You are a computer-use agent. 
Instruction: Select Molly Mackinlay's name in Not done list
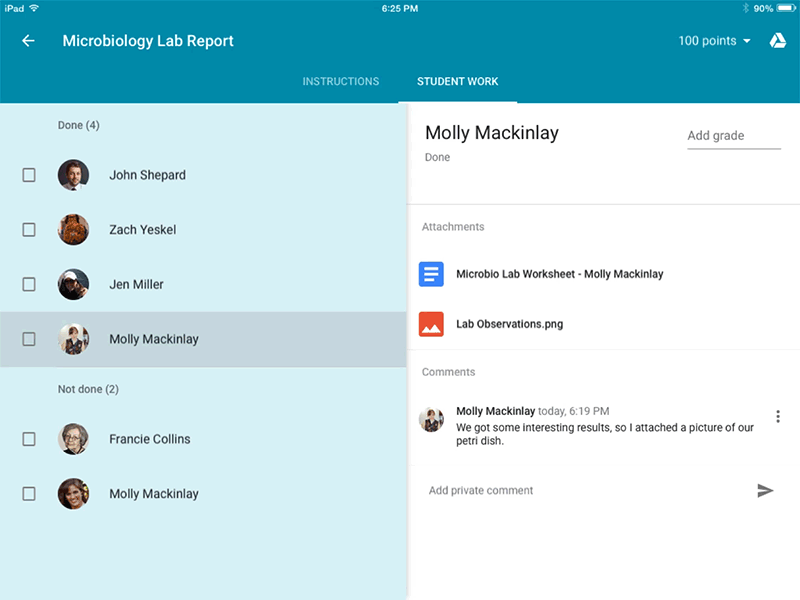click(154, 494)
